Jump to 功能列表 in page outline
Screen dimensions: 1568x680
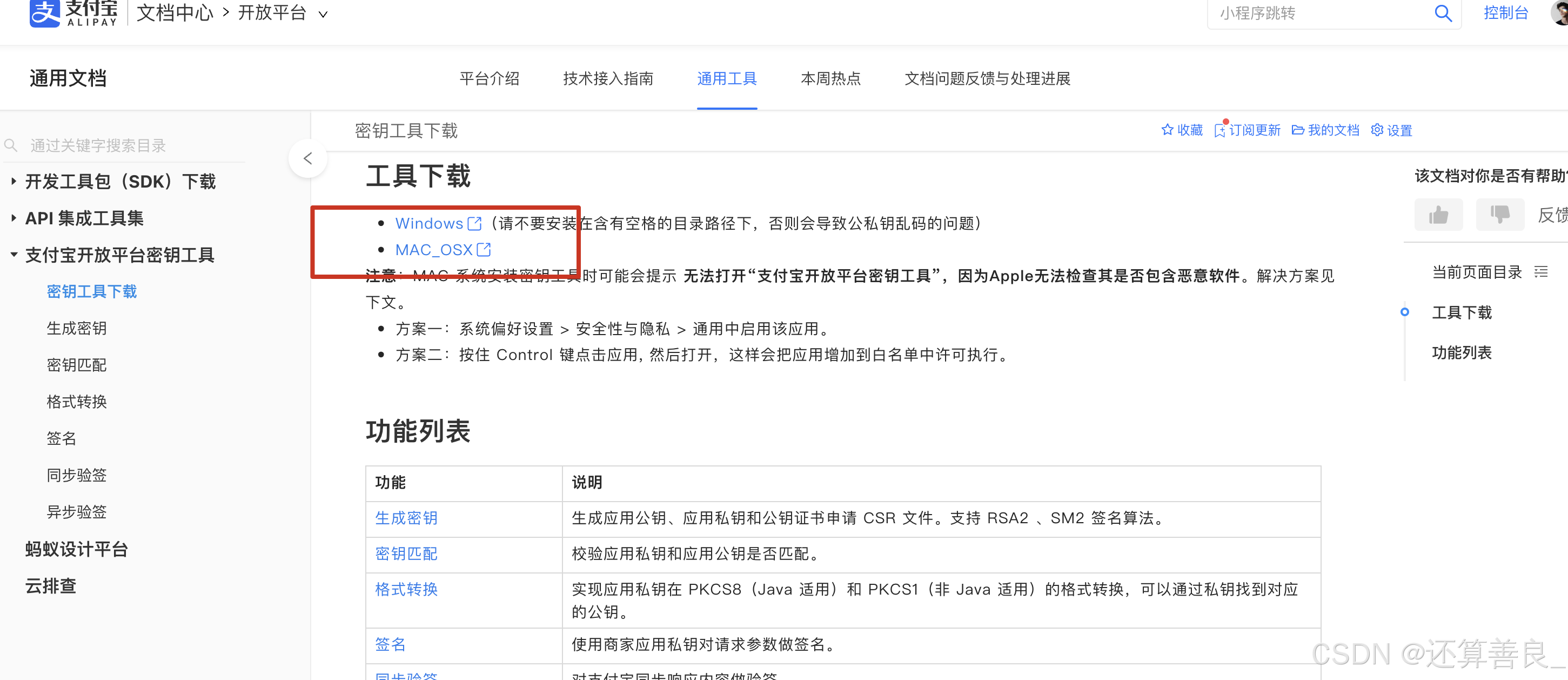tap(1461, 353)
